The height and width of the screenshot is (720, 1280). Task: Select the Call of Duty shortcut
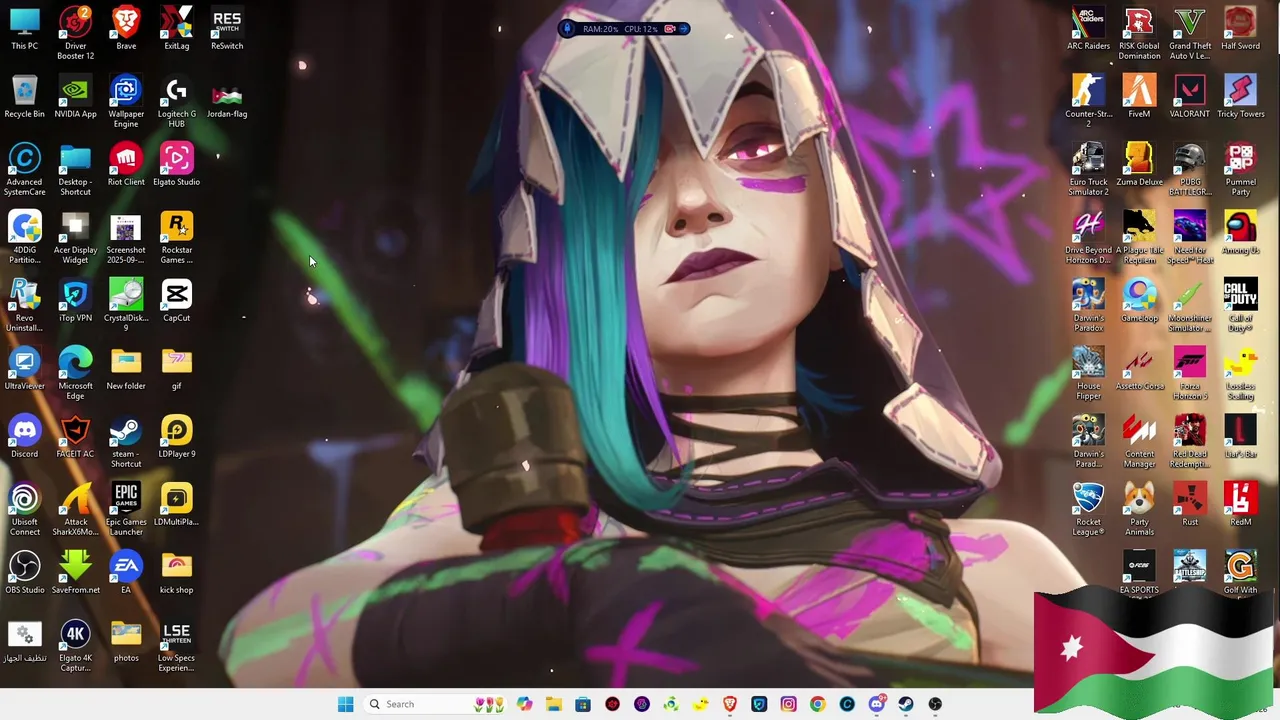[1240, 305]
